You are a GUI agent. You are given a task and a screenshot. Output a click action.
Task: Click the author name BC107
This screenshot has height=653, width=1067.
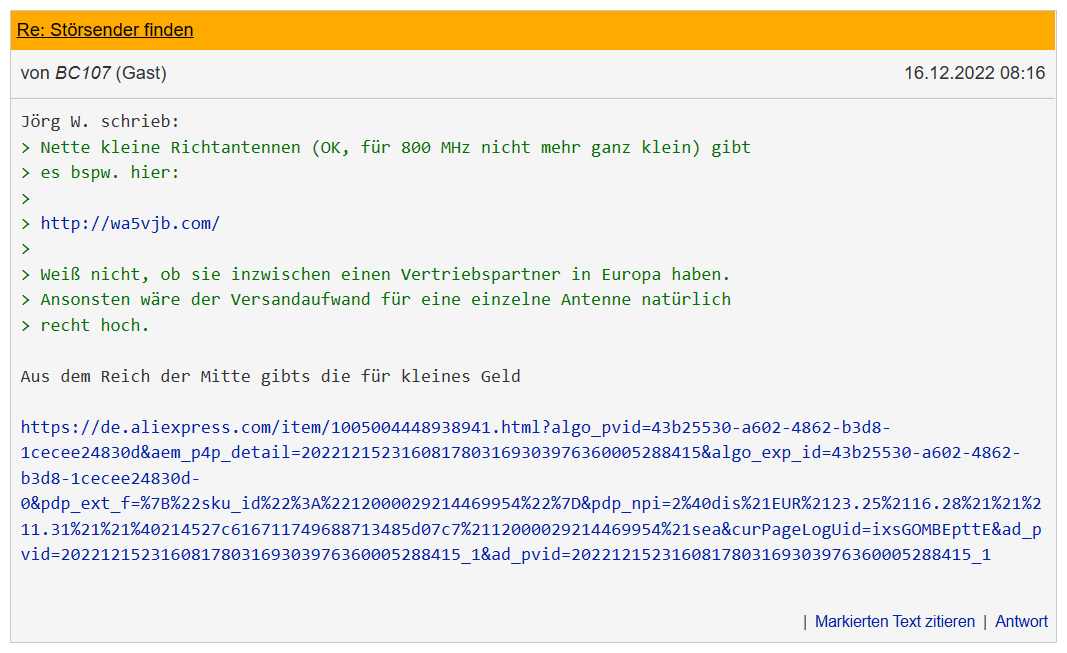(x=82, y=73)
